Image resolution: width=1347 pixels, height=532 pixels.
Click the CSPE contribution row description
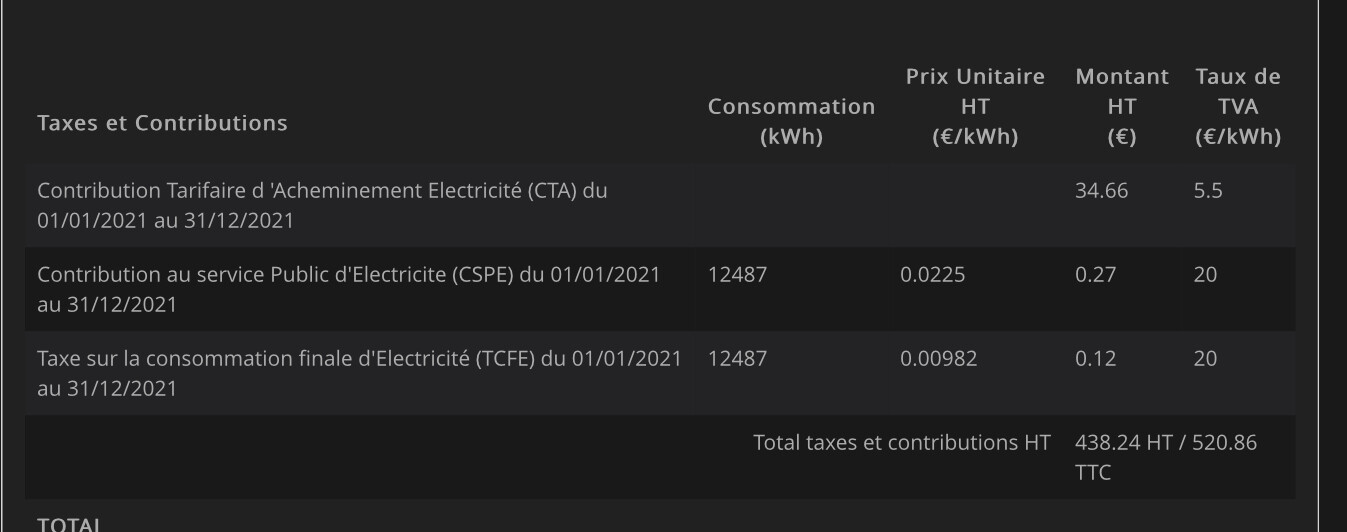349,289
